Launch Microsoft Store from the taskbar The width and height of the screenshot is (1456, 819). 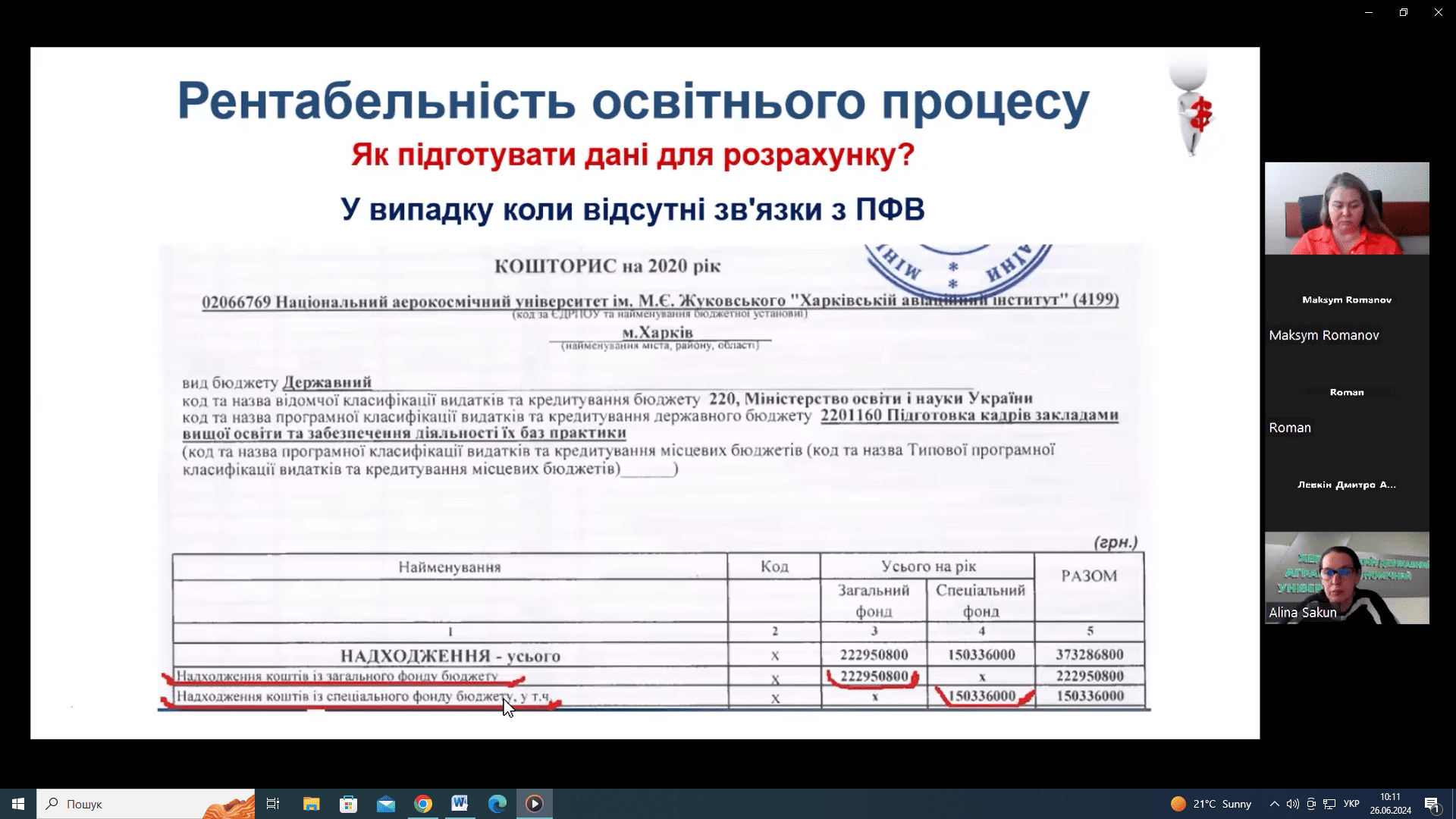(348, 804)
